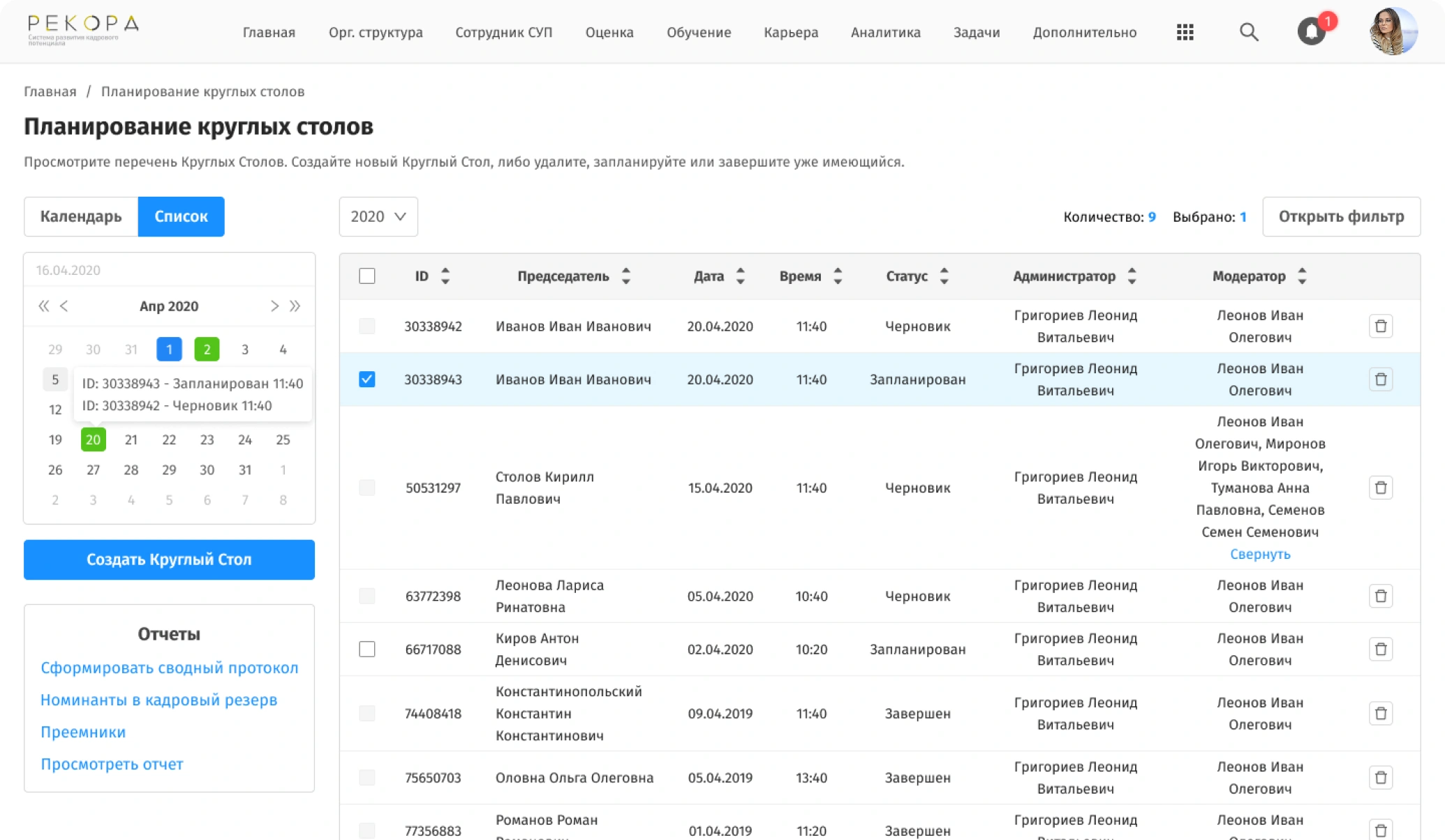Go to next month in calendar
Image resolution: width=1445 pixels, height=840 pixels.
pyautogui.click(x=274, y=306)
